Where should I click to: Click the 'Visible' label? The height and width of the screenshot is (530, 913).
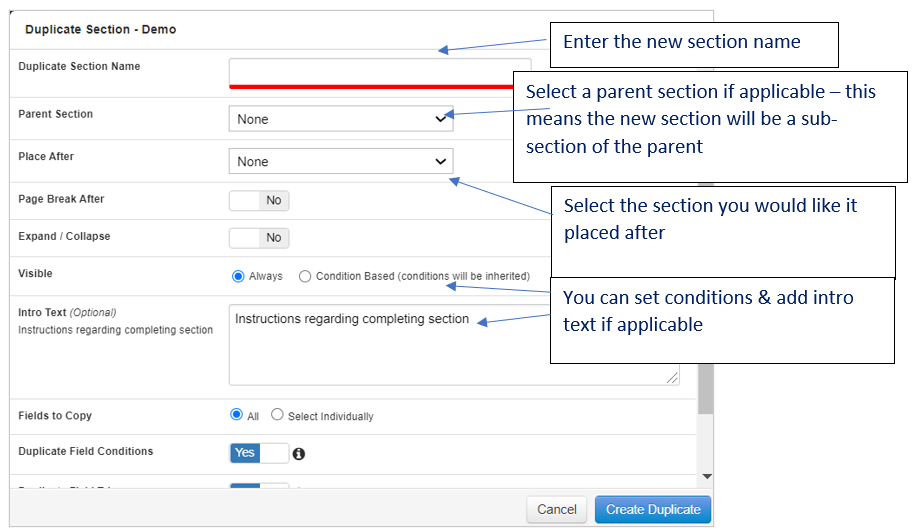[x=35, y=274]
